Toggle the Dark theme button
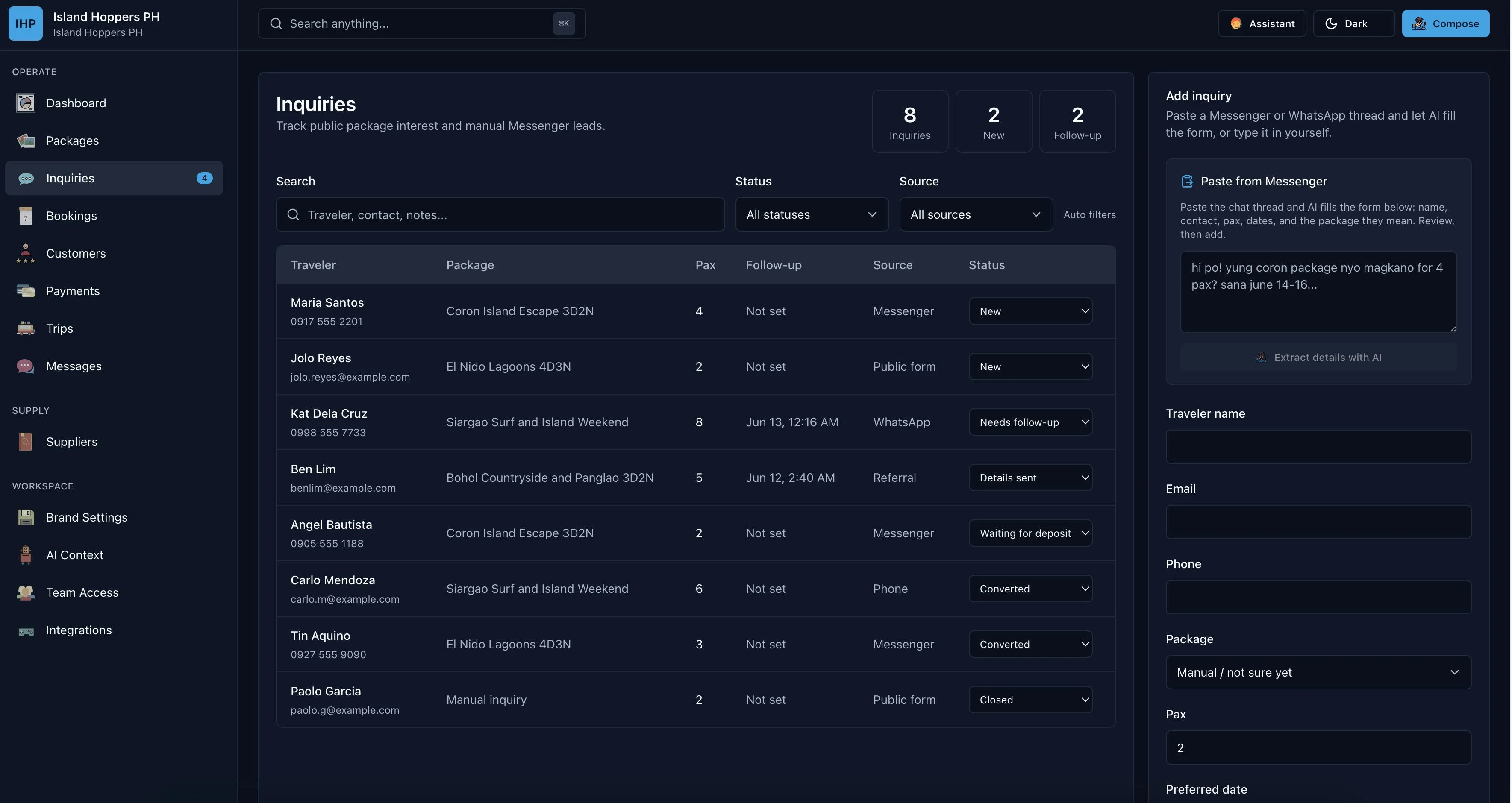1512x803 pixels. 1353,23
